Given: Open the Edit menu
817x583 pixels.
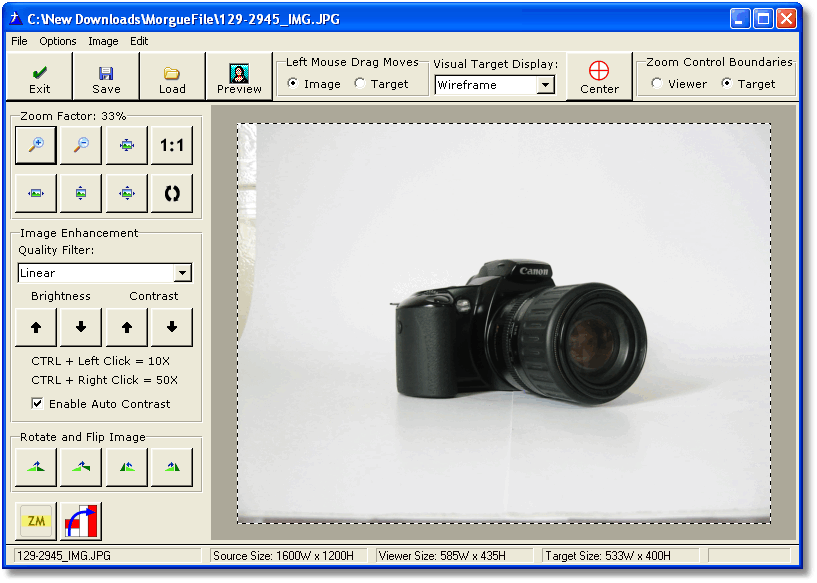Looking at the screenshot, I should click(139, 41).
